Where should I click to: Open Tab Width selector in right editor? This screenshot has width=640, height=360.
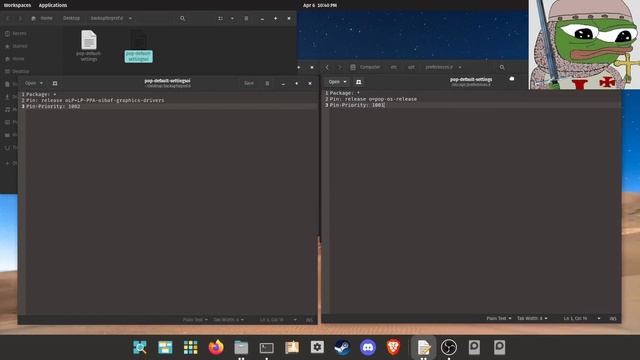click(532, 318)
